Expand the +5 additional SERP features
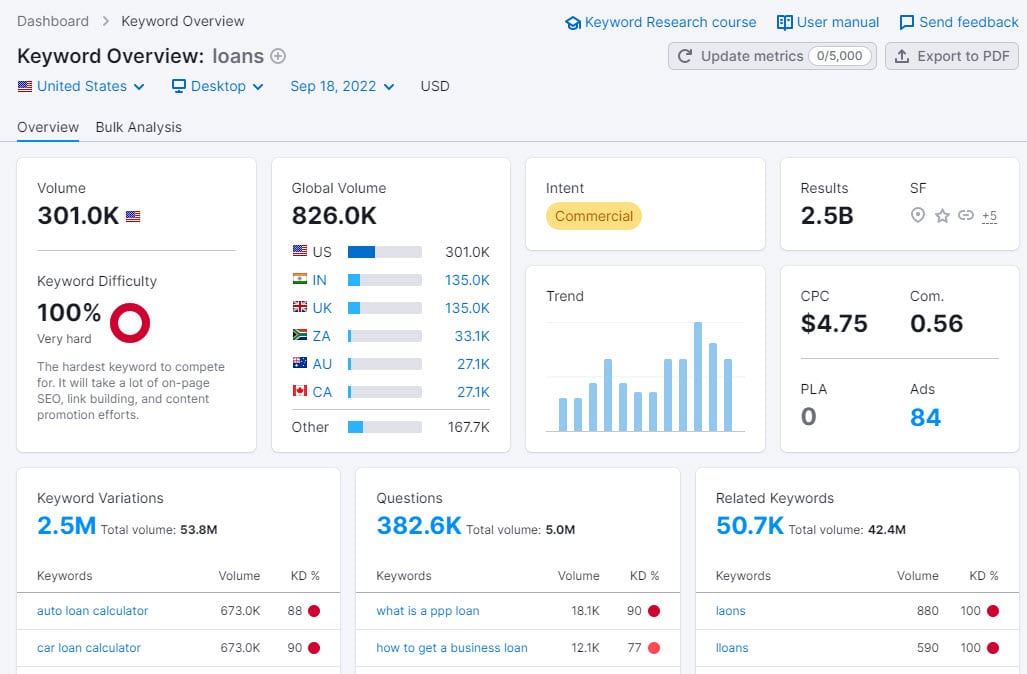Image resolution: width=1027 pixels, height=674 pixels. 989,216
